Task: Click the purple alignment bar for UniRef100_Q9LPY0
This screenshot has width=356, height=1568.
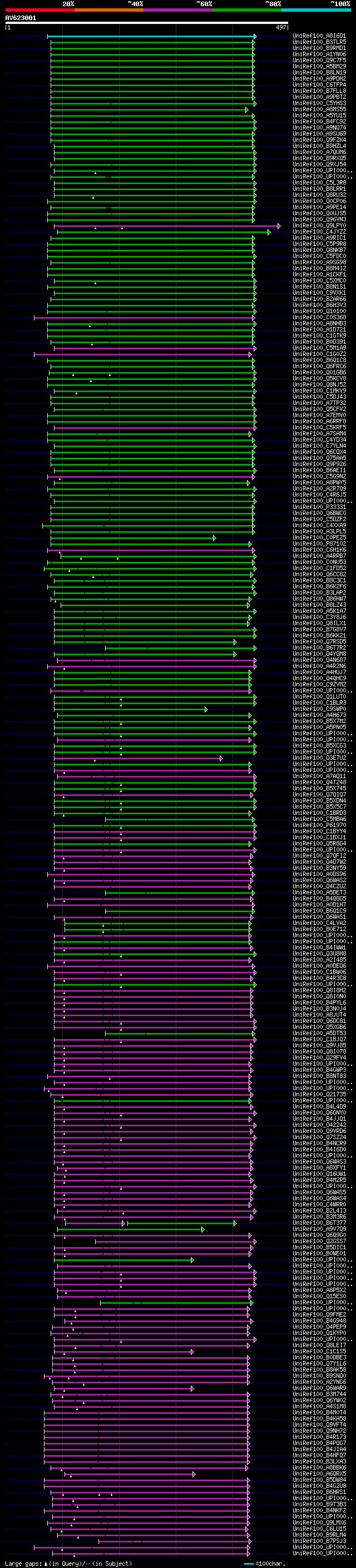Action: coord(167,226)
